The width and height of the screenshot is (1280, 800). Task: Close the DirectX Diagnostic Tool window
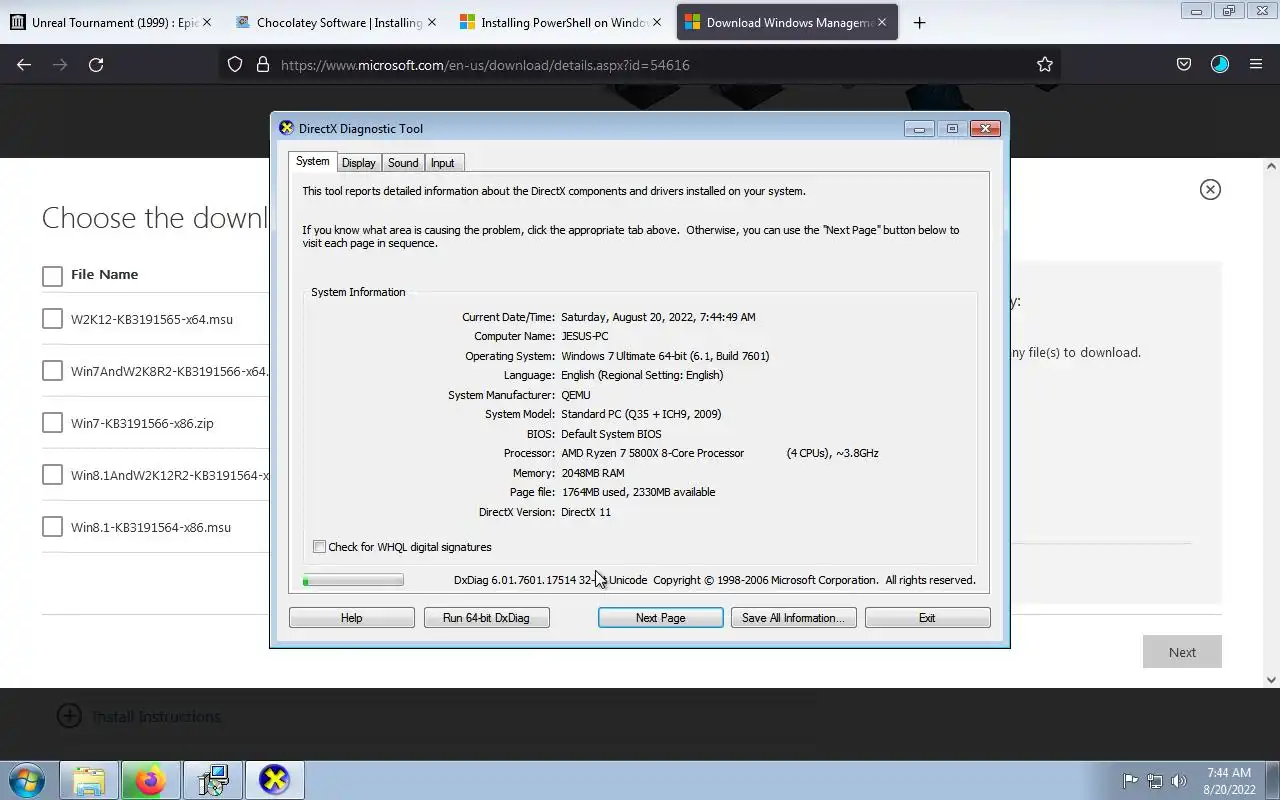click(985, 128)
